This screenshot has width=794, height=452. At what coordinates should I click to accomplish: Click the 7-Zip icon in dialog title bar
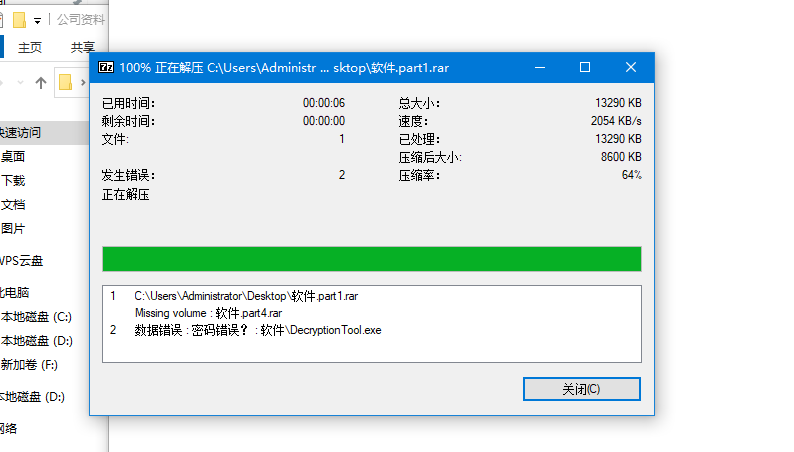pos(105,67)
